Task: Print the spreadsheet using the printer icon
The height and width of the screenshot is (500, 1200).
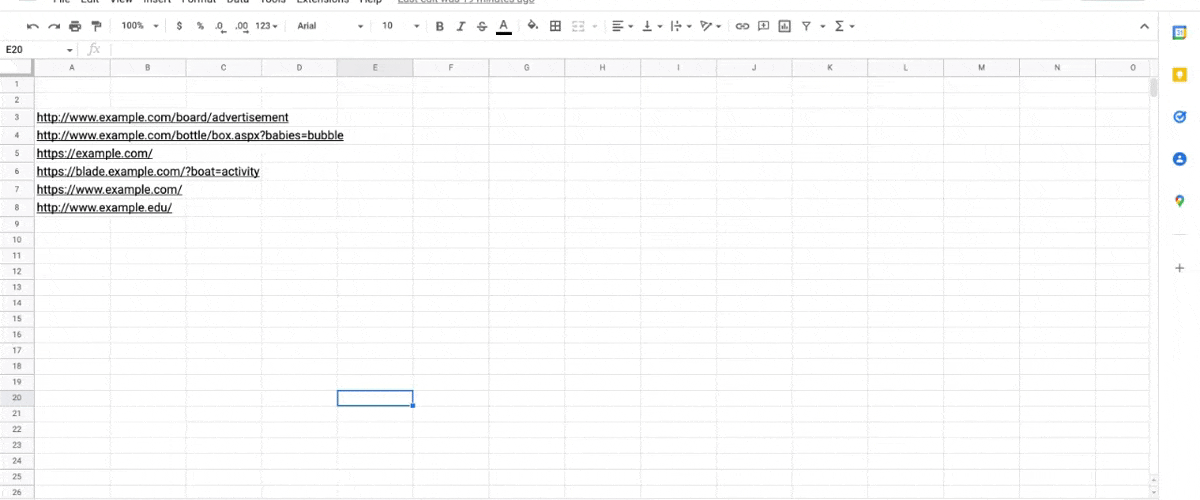Action: point(75,26)
